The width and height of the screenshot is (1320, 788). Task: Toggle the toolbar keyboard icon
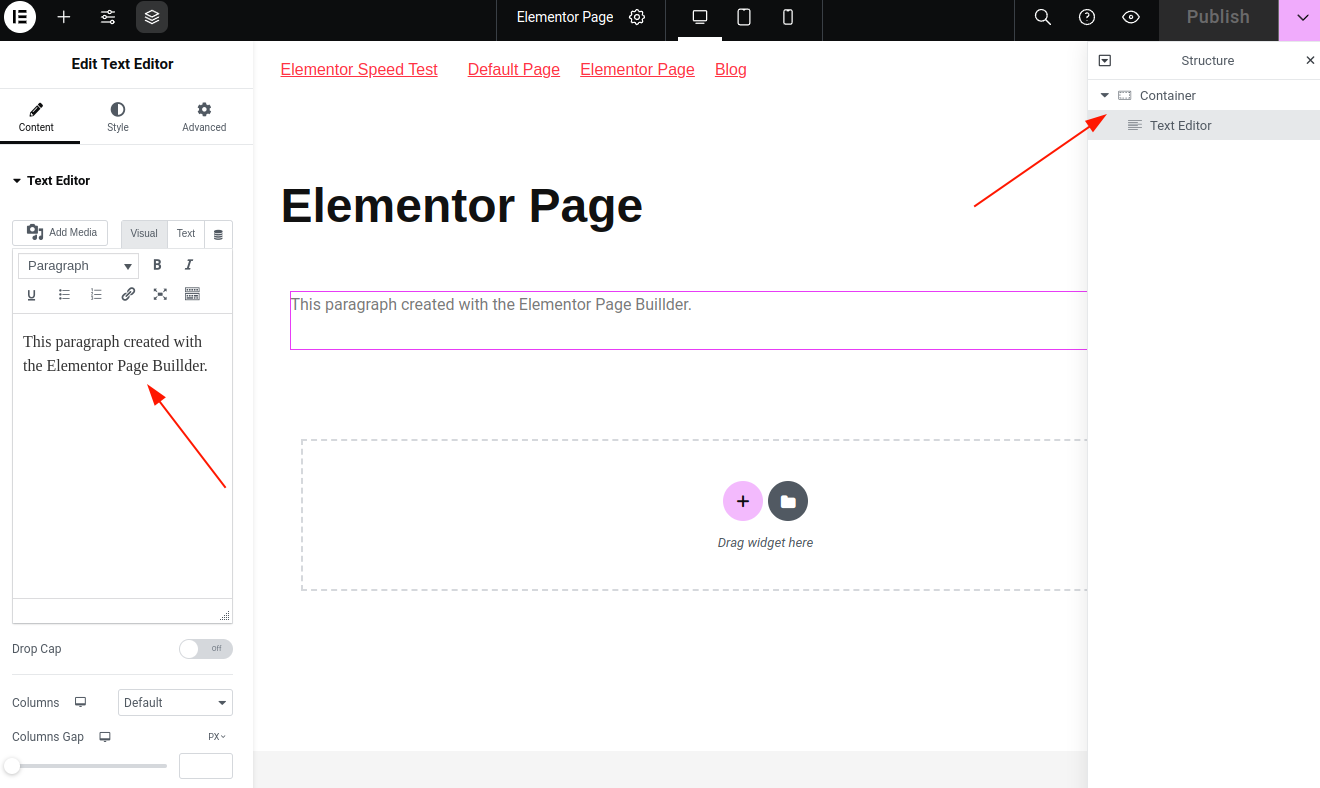192,294
